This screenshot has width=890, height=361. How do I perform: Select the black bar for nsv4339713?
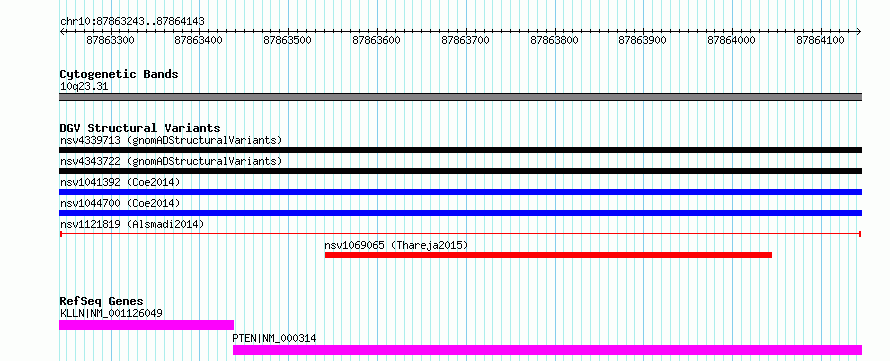[460, 150]
